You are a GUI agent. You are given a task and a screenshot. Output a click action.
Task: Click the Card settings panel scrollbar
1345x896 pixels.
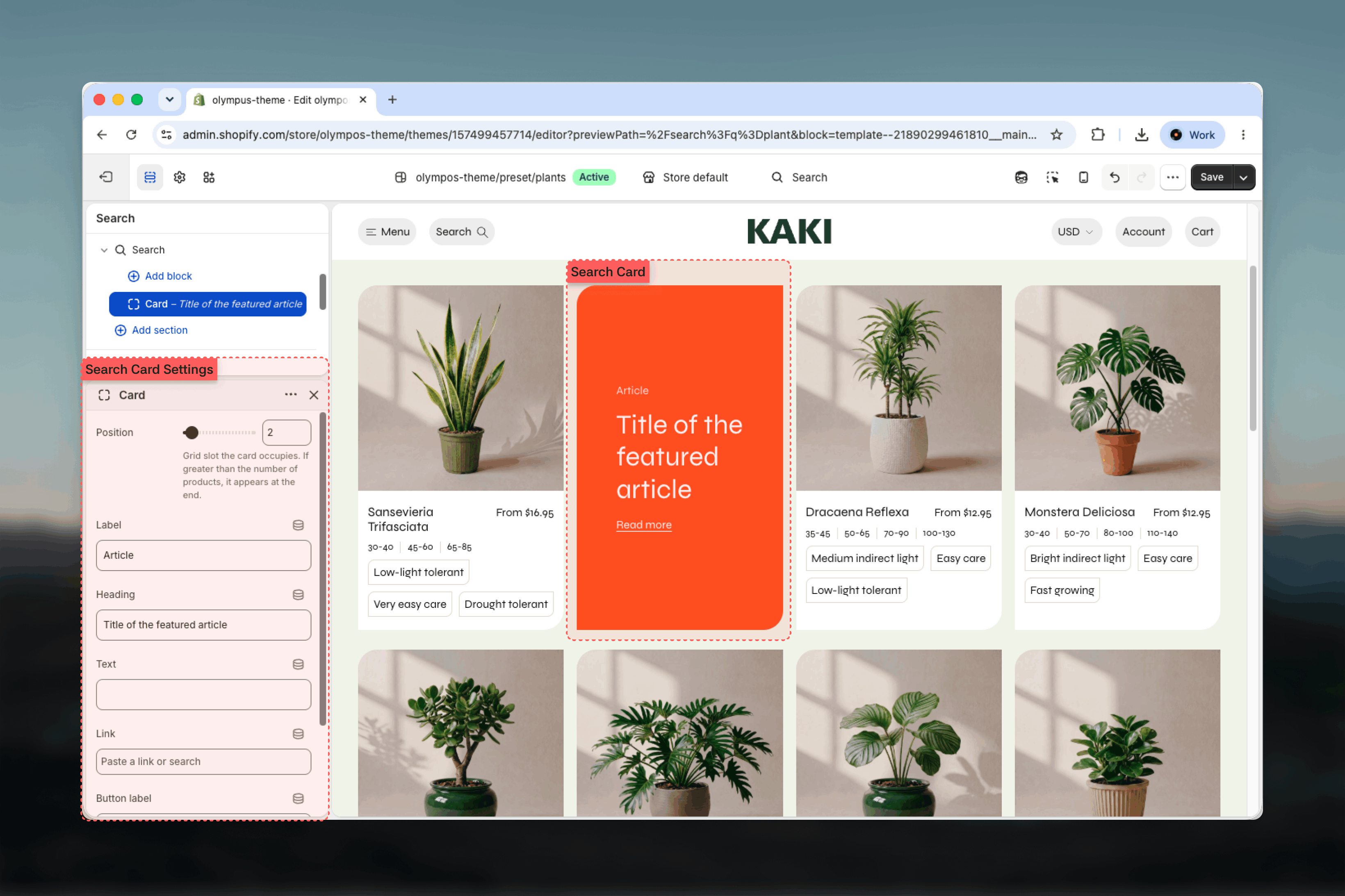tap(322, 569)
